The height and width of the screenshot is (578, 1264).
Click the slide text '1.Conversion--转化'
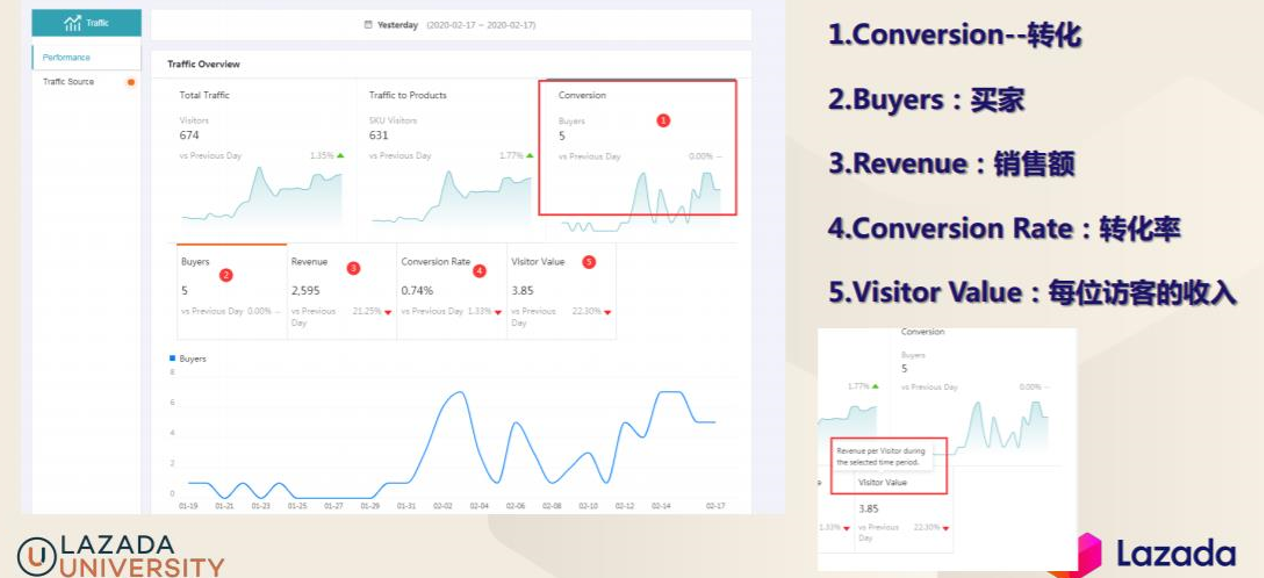[954, 35]
